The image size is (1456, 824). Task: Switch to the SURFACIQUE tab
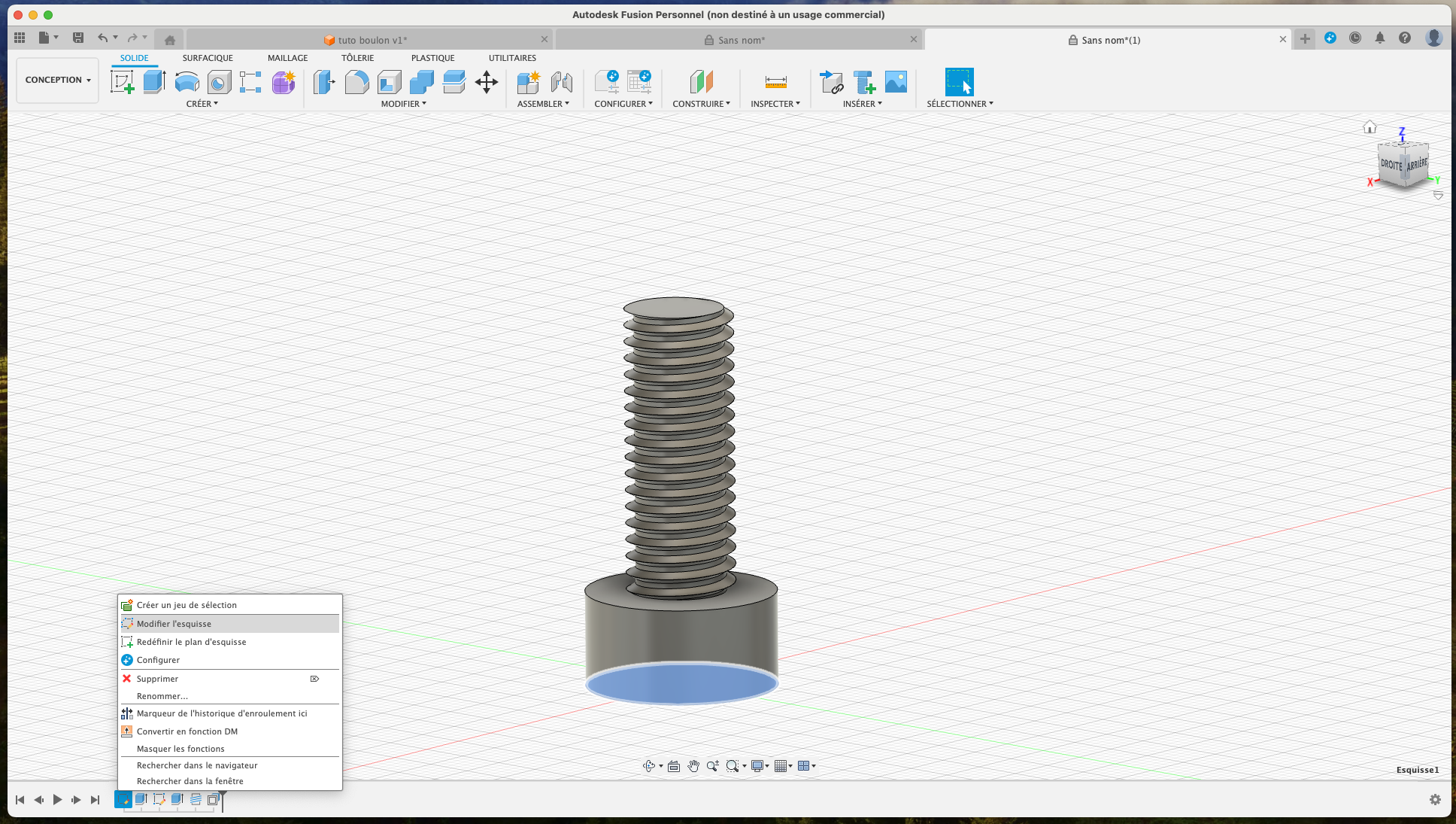pyautogui.click(x=208, y=58)
